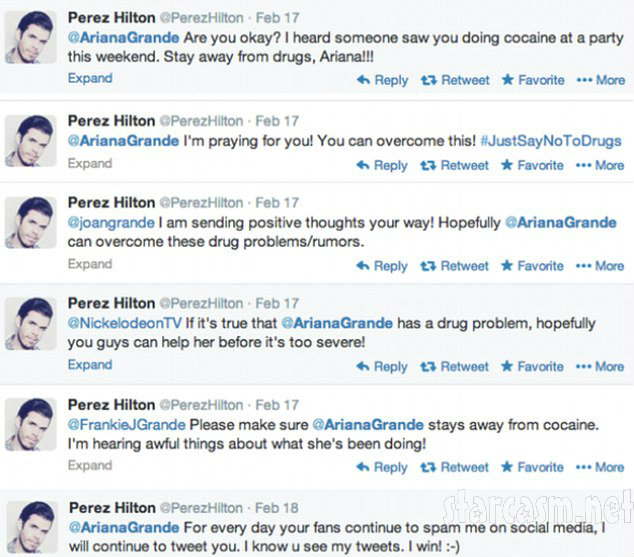Favorite the @FrankieJGrande tweet
The image size is (634, 557).
[532, 467]
